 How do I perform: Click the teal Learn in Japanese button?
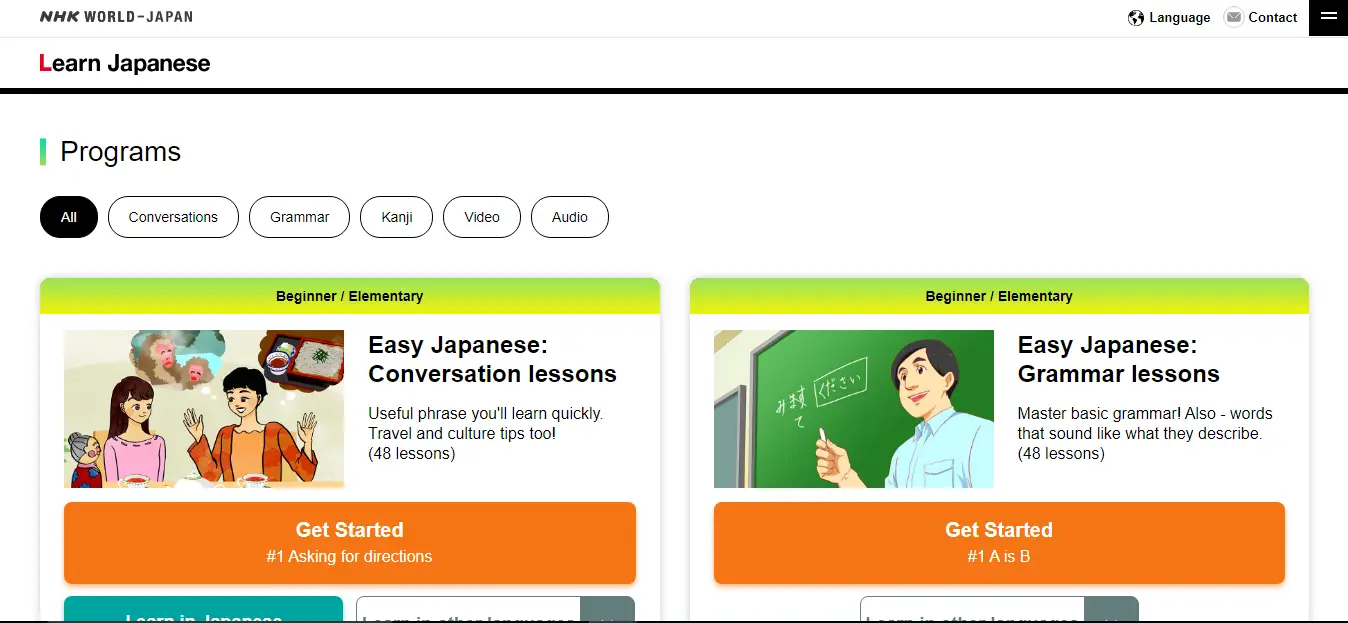tap(203, 611)
